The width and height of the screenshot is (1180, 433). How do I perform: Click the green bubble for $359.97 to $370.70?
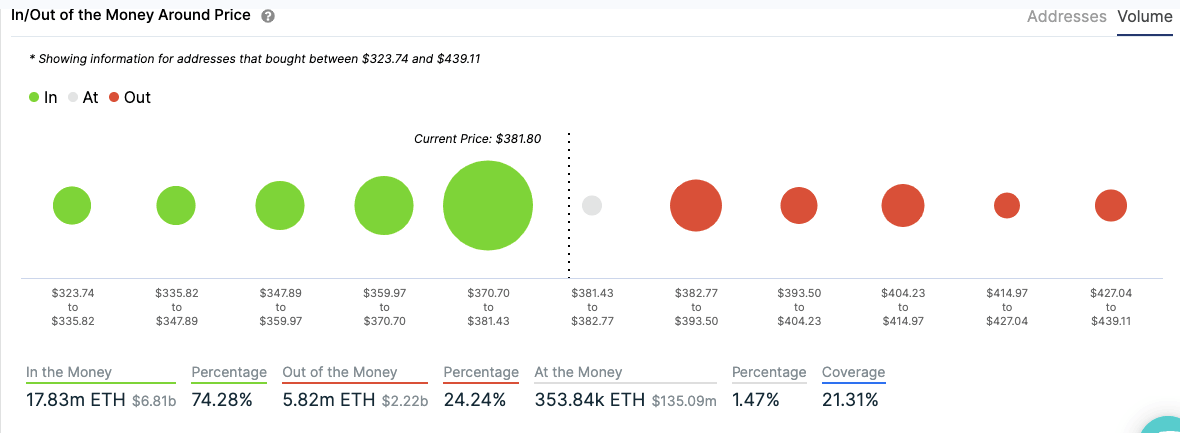pos(383,206)
